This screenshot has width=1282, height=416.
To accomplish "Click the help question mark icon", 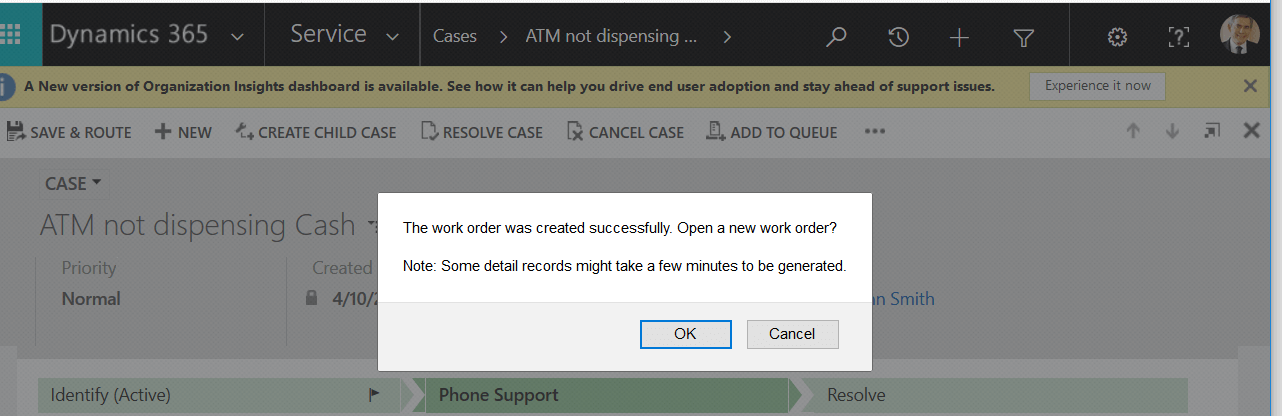I will pos(1179,37).
